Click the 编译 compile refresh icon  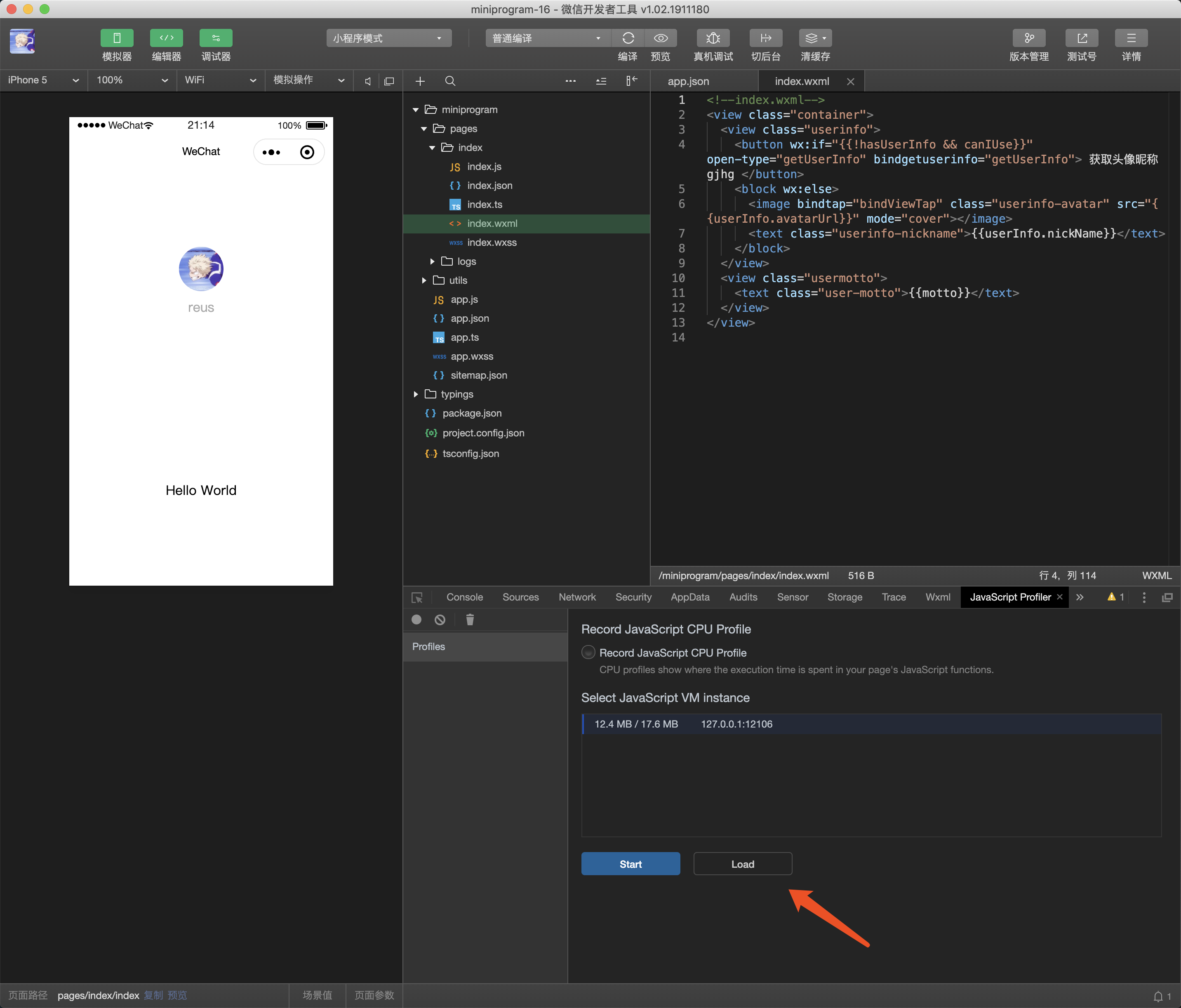pyautogui.click(x=628, y=38)
